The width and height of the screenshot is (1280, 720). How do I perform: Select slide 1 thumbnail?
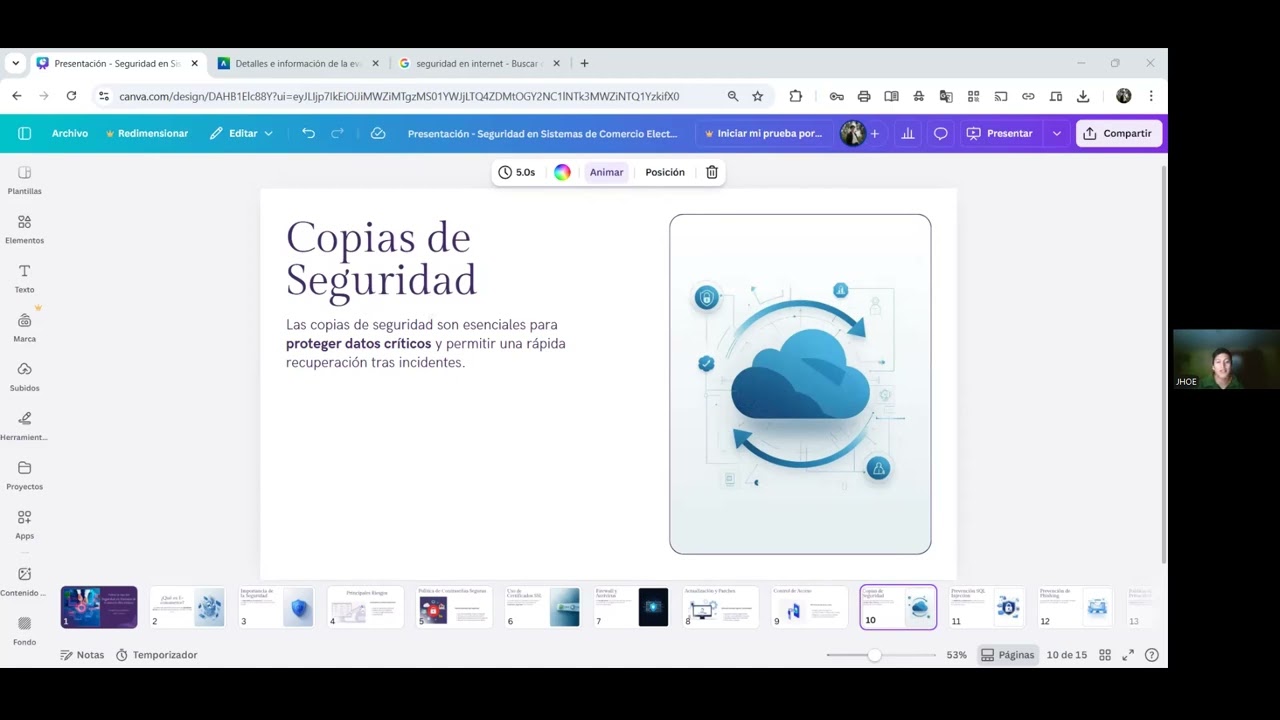(99, 607)
